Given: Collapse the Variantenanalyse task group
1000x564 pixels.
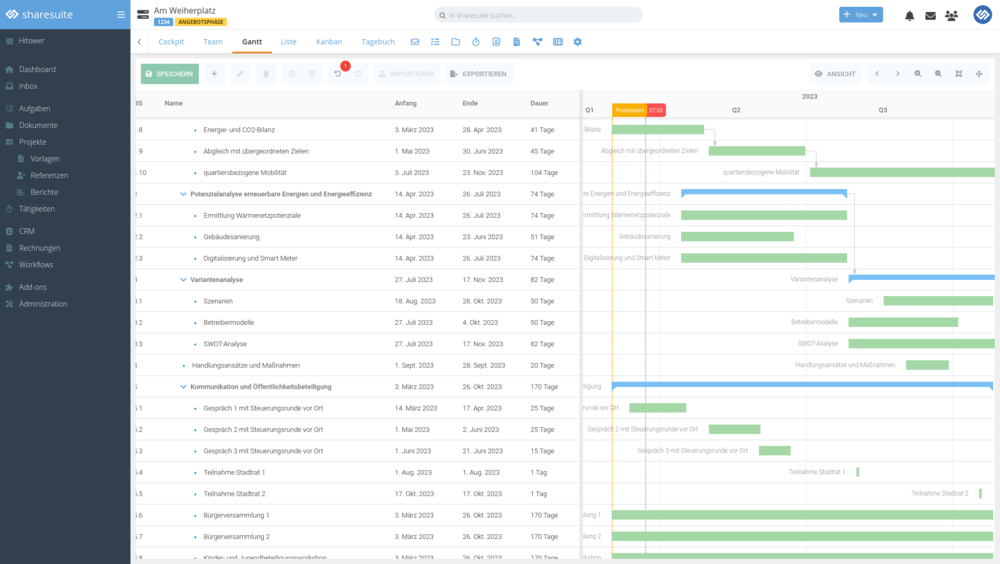Looking at the screenshot, I should 183,280.
